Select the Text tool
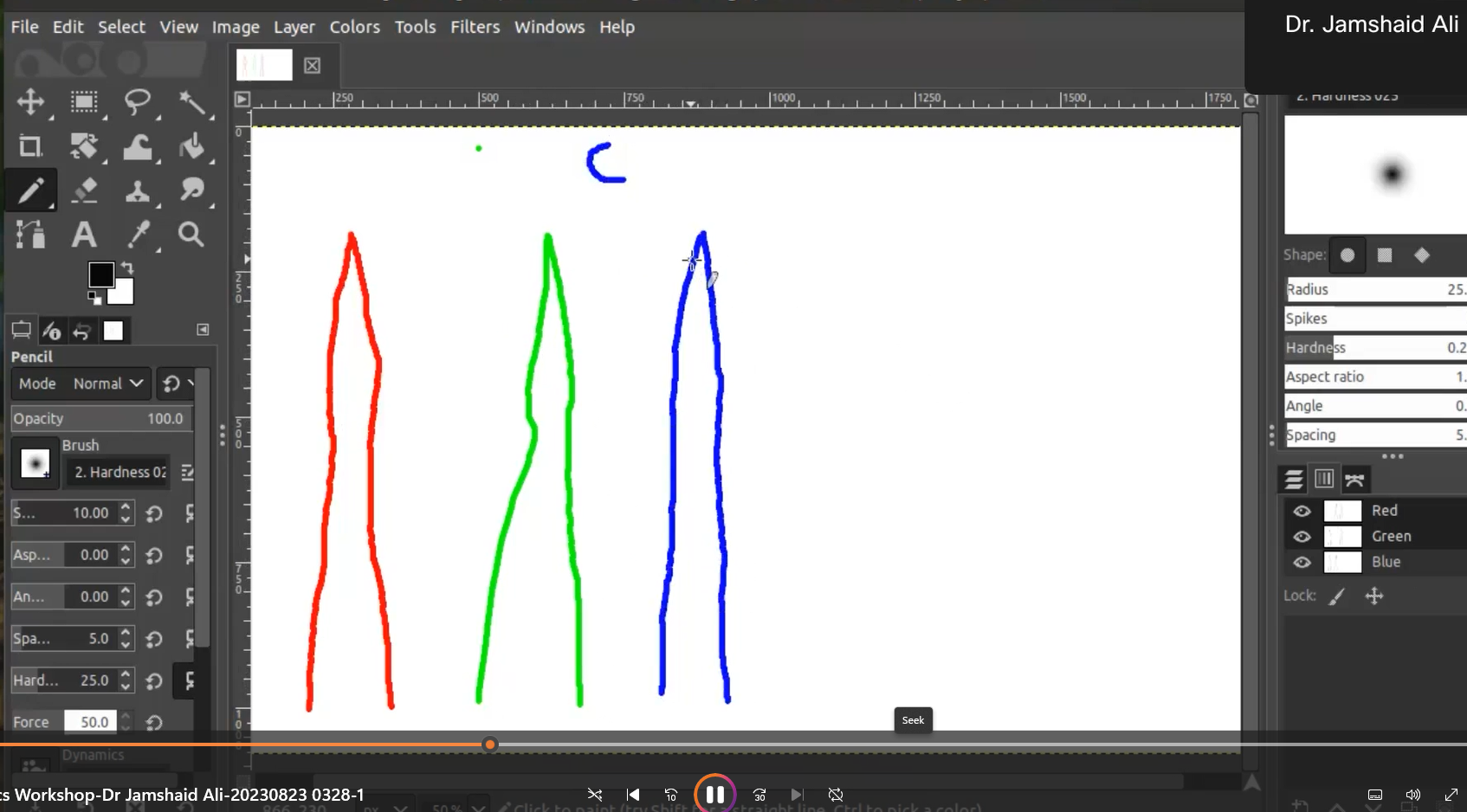This screenshot has height=812, width=1467. coord(84,234)
